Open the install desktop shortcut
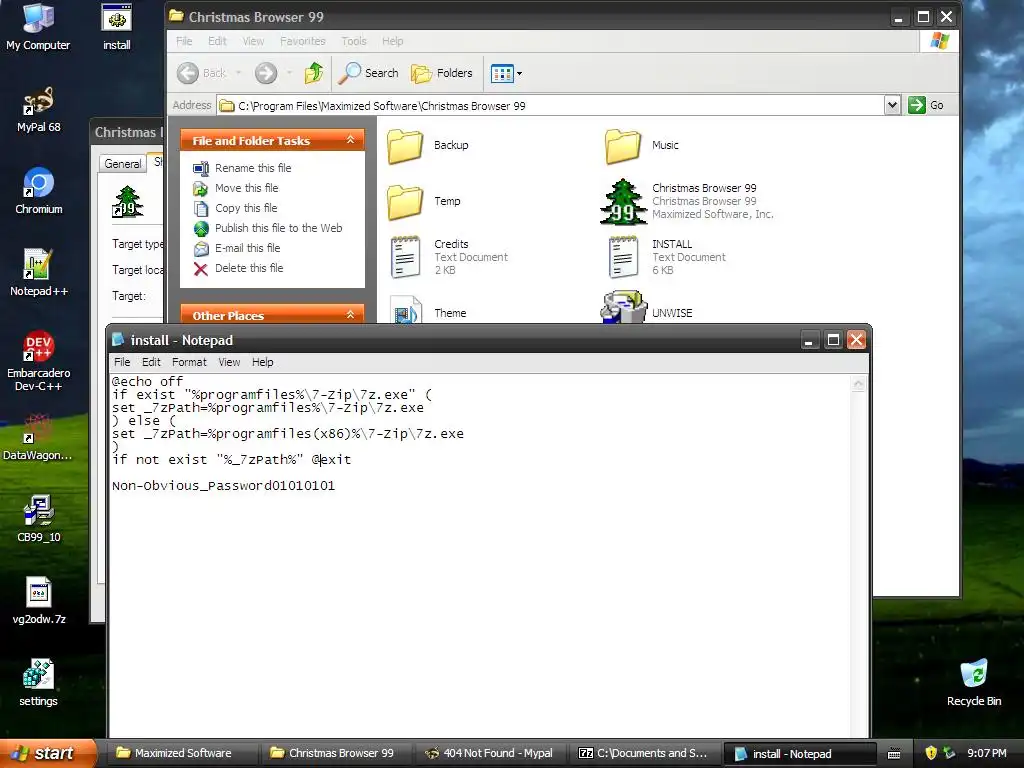Screen dimensions: 1024x768 pos(116,26)
